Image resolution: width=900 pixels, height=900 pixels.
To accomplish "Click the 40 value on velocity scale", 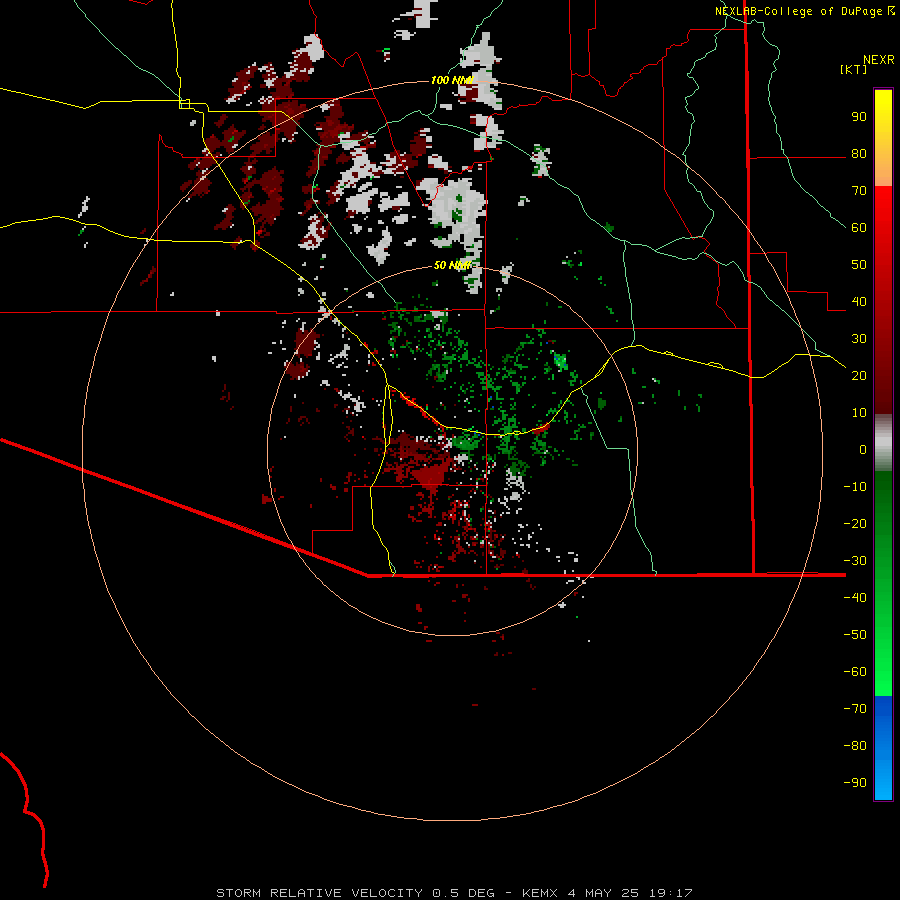I will click(x=859, y=302).
